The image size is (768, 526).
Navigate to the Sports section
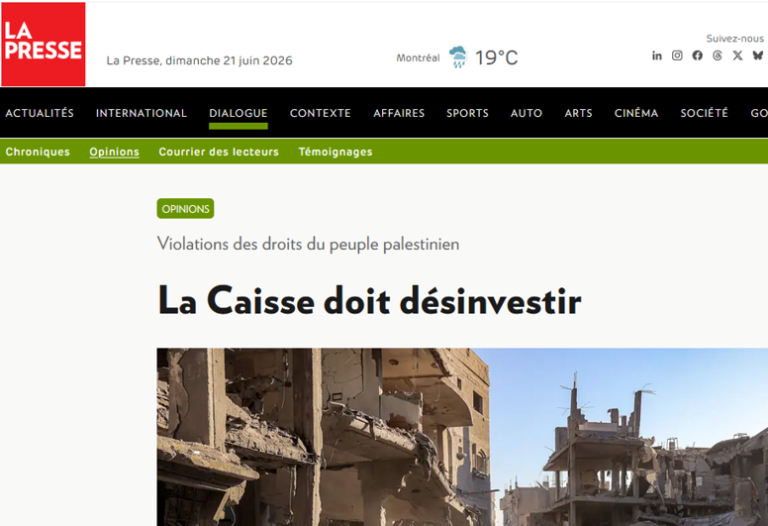point(467,113)
